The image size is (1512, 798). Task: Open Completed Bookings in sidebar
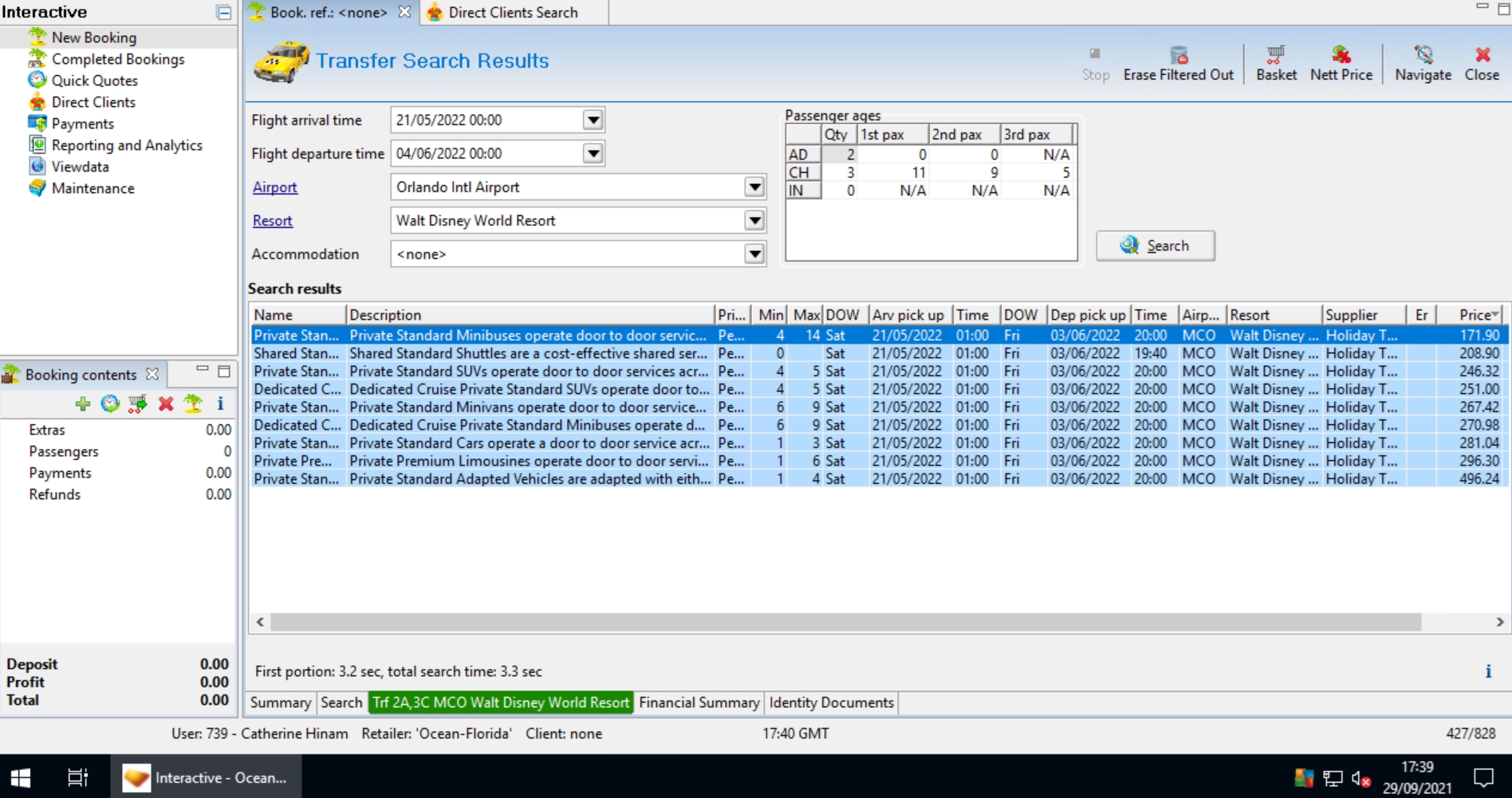click(x=118, y=59)
